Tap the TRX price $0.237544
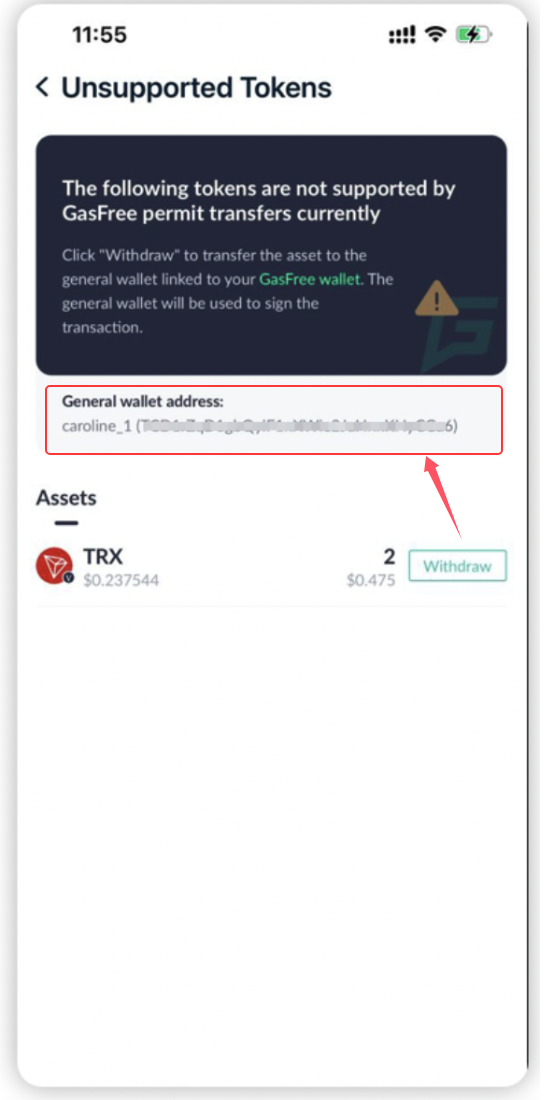The image size is (544, 1100). (x=121, y=580)
